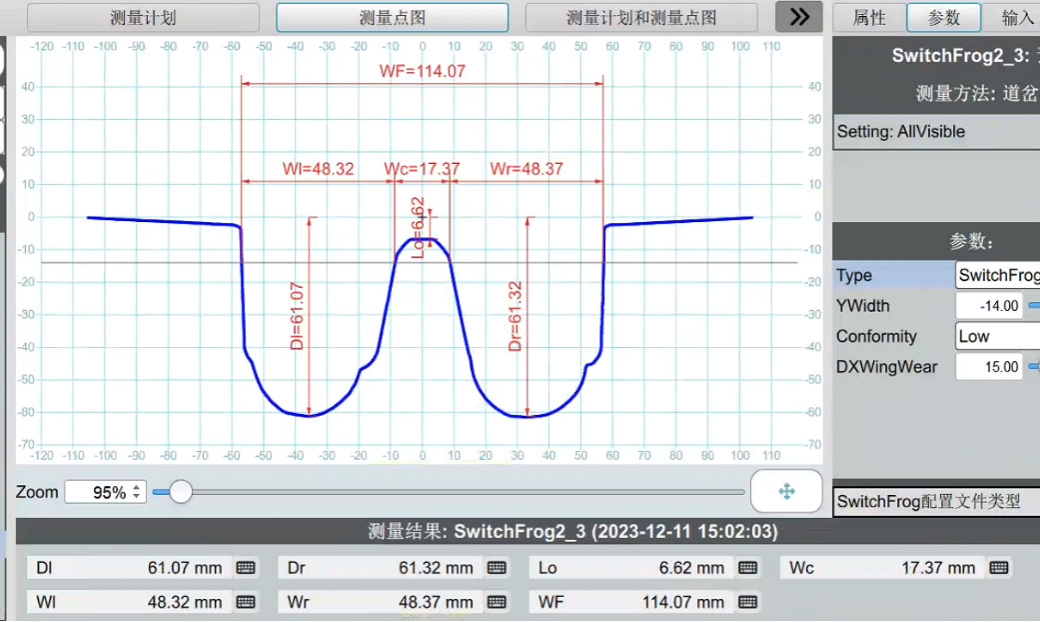Open the 属性 properties tab

click(869, 18)
